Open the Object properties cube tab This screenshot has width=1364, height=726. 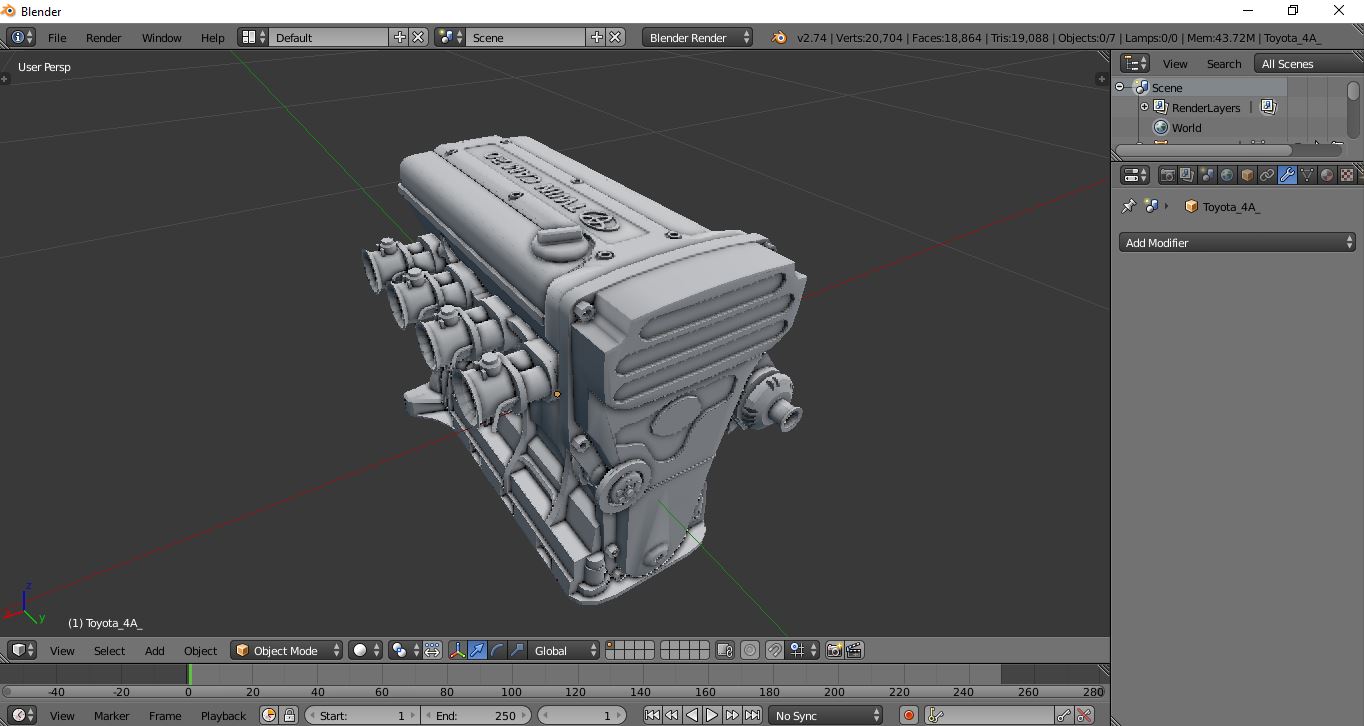click(x=1247, y=175)
